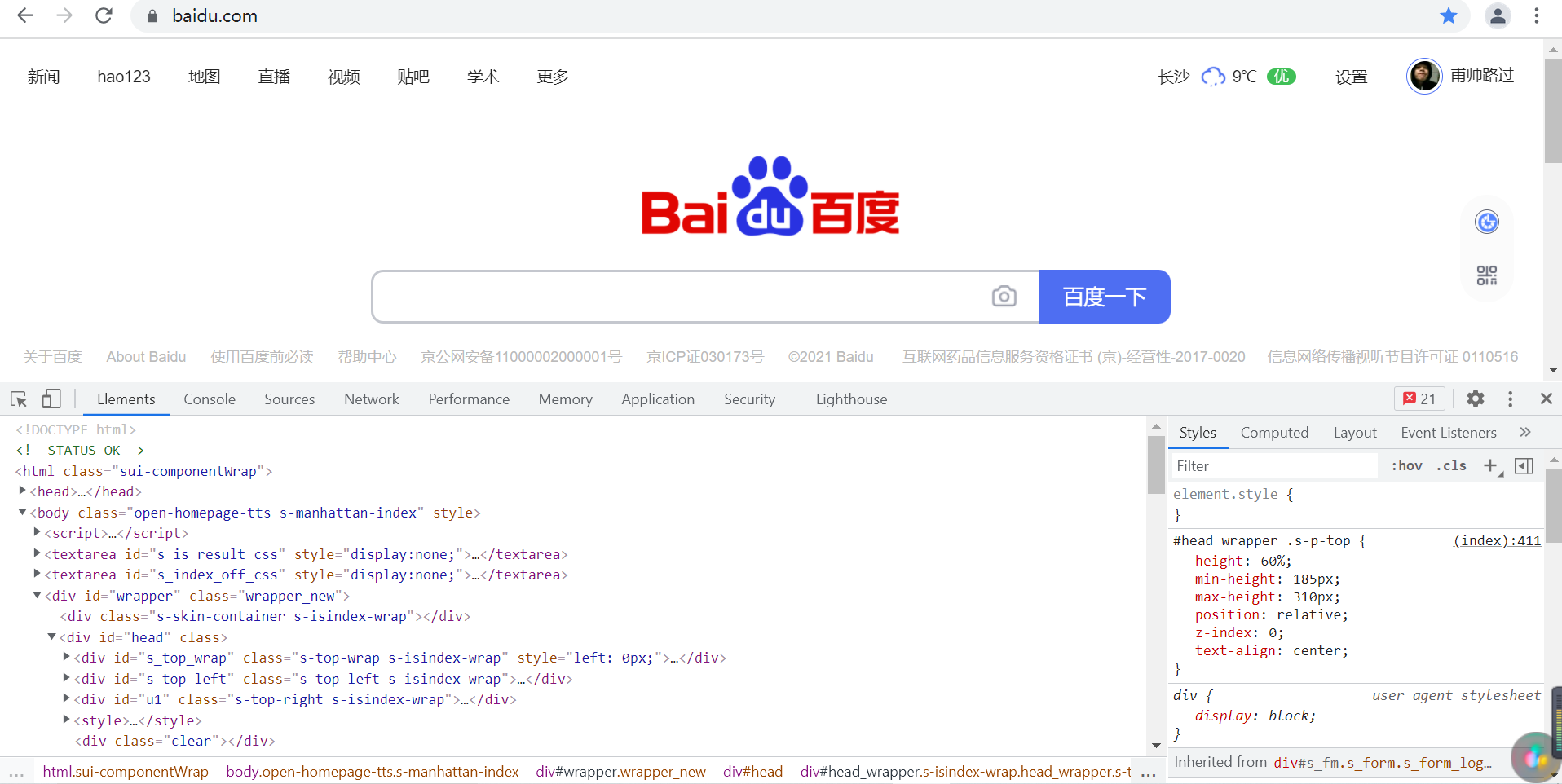Open the Computed tab in styles pane

click(1274, 432)
